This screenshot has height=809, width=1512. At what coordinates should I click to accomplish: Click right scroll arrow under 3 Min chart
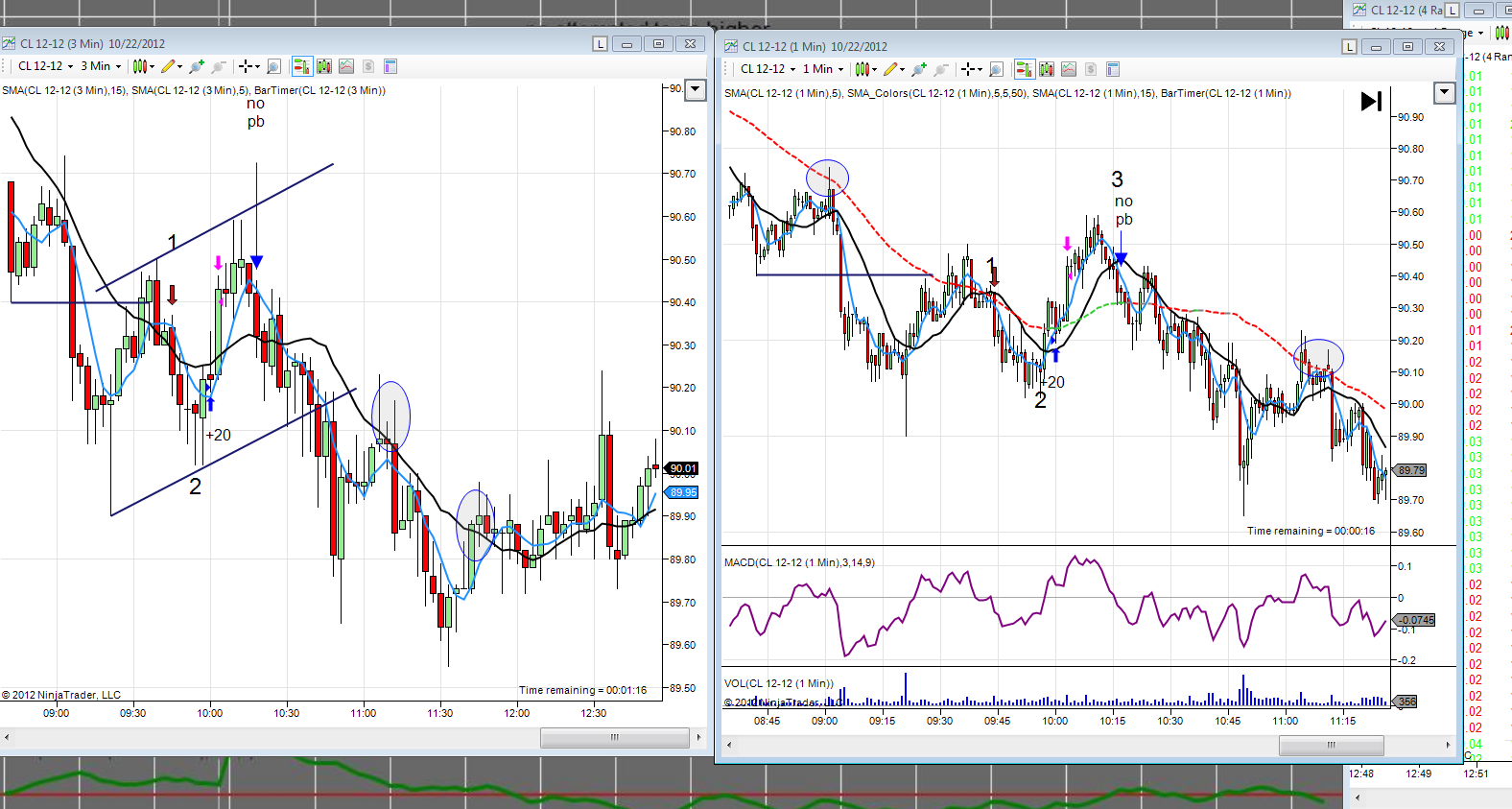(698, 737)
